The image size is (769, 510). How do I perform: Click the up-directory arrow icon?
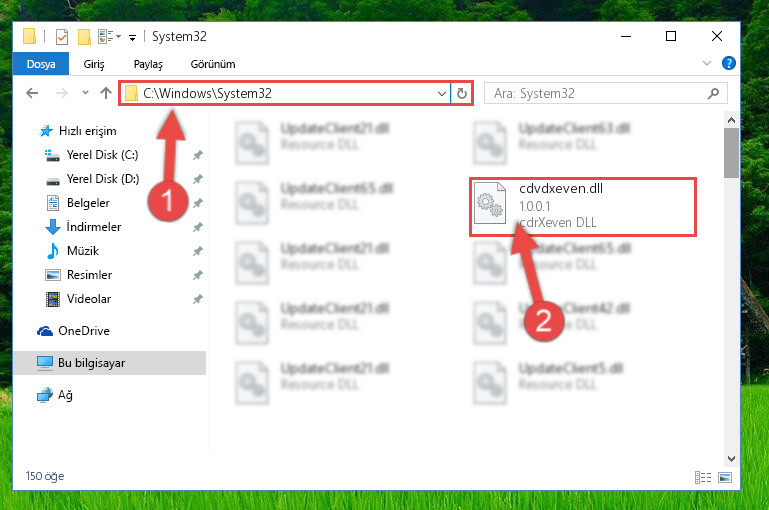coord(105,93)
